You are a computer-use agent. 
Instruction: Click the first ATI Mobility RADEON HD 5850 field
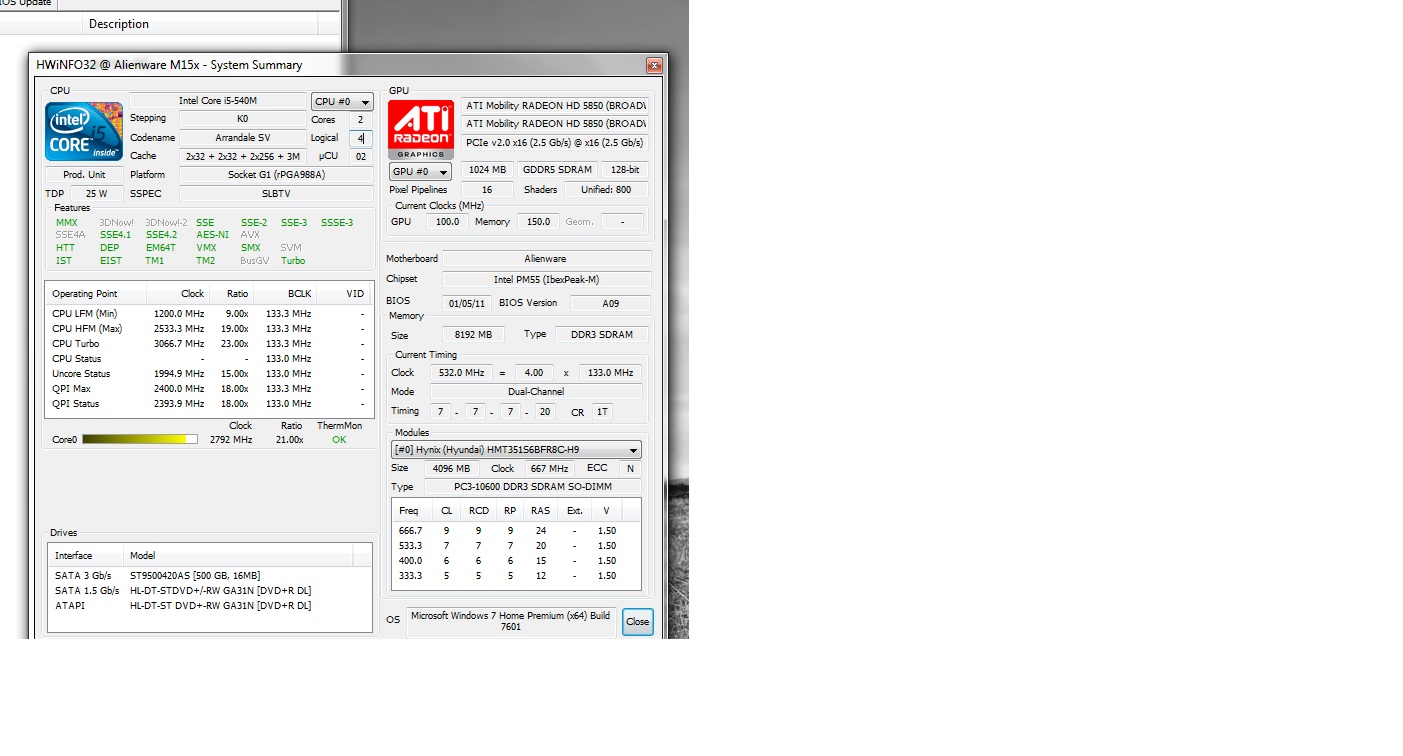555,106
